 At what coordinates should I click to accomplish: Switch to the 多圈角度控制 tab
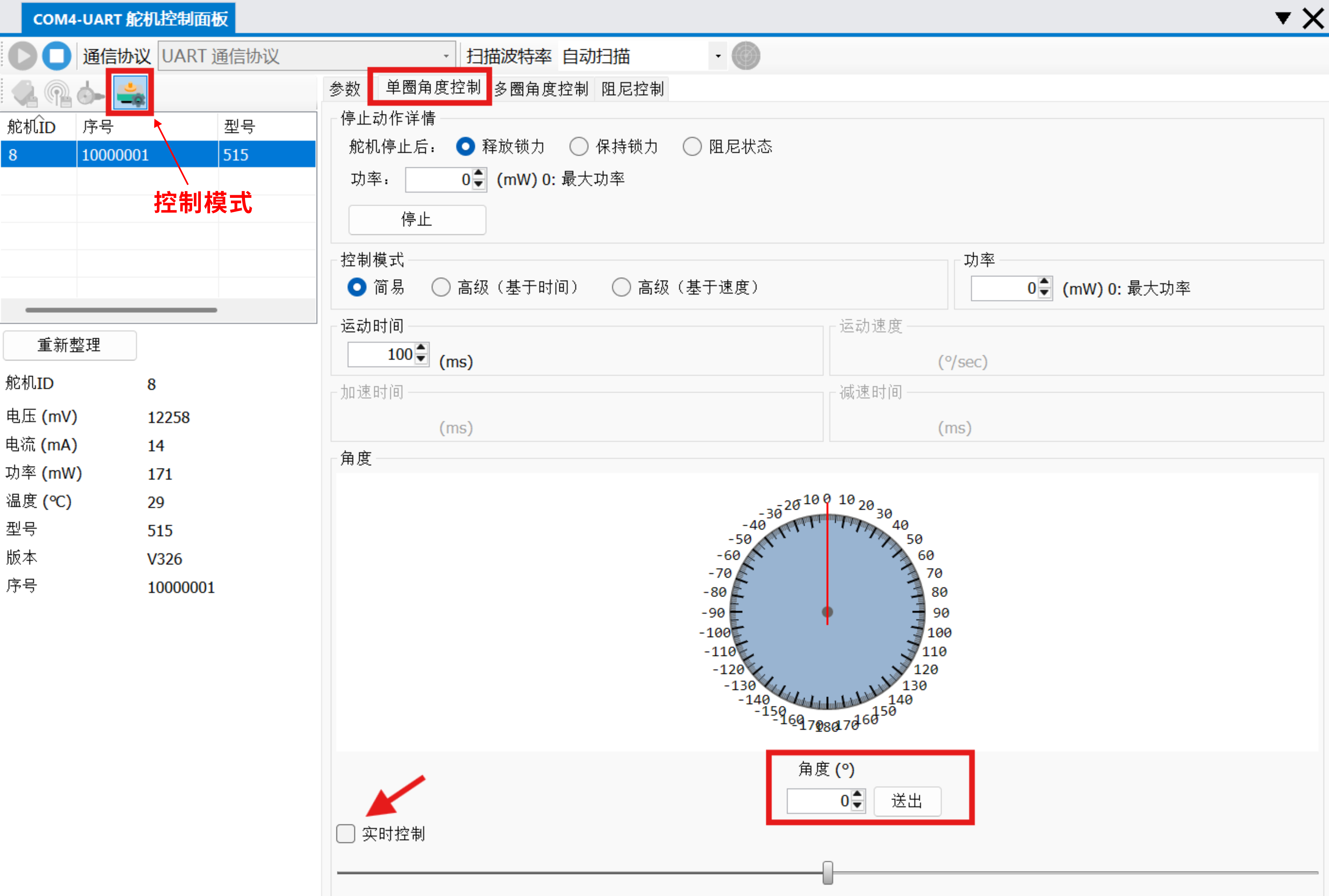[x=541, y=89]
